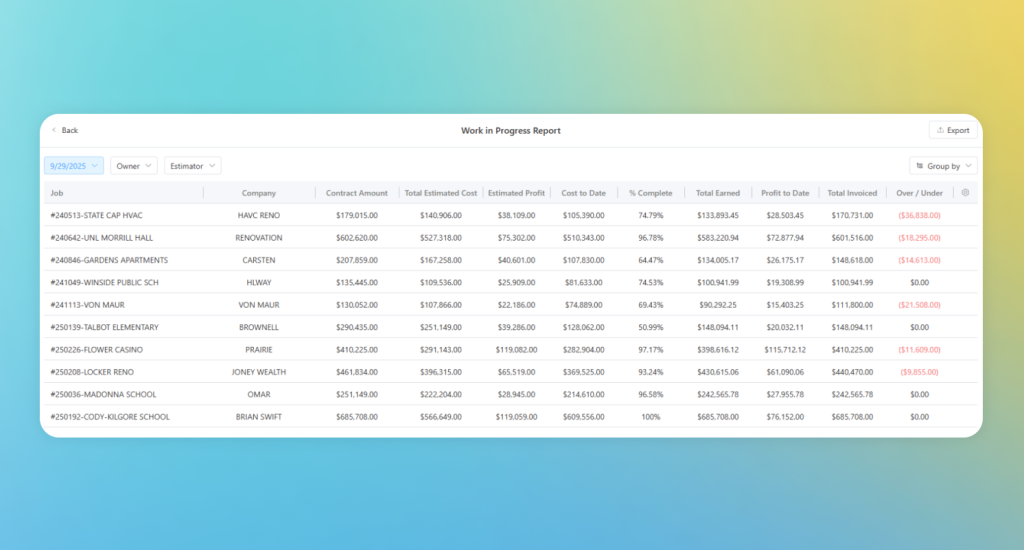Click profit to date $27,955.78

785,395
